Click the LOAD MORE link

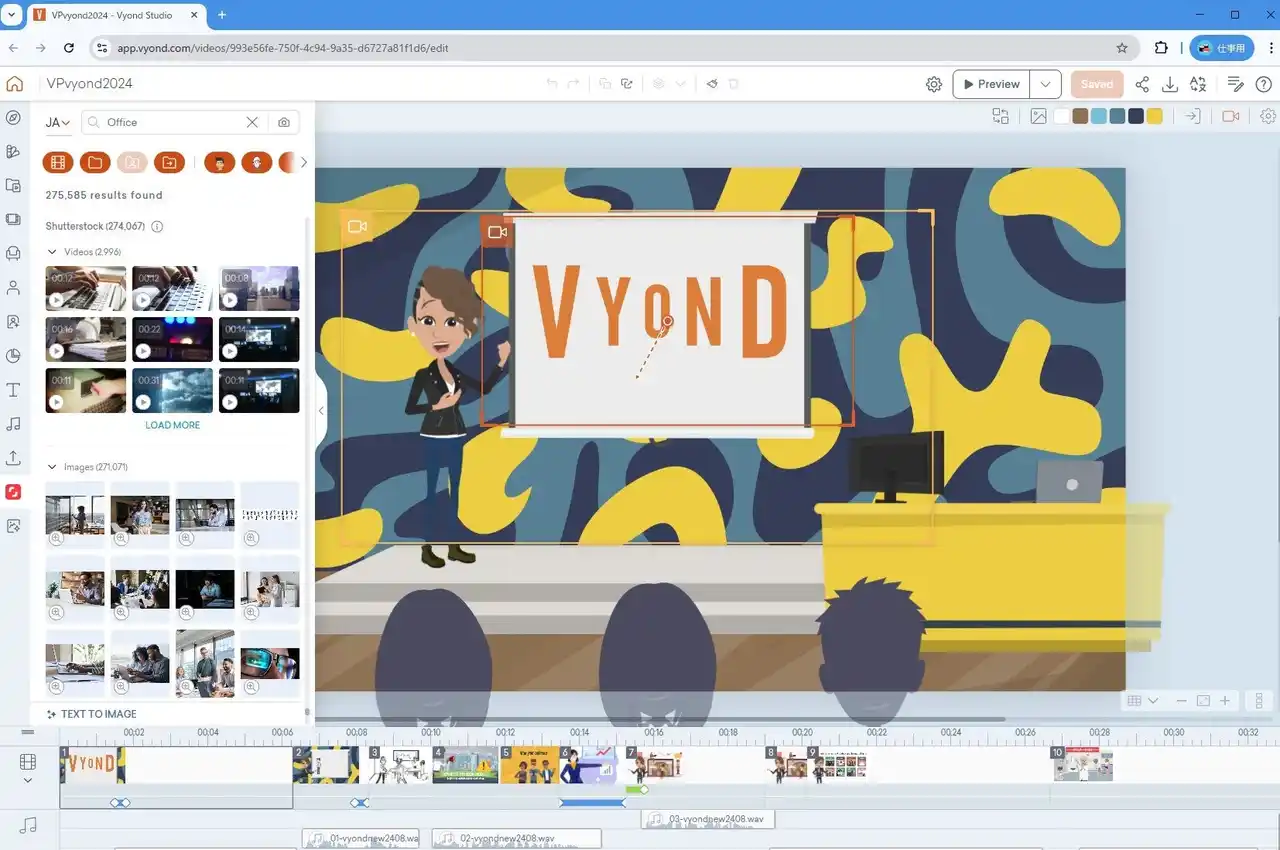172,425
